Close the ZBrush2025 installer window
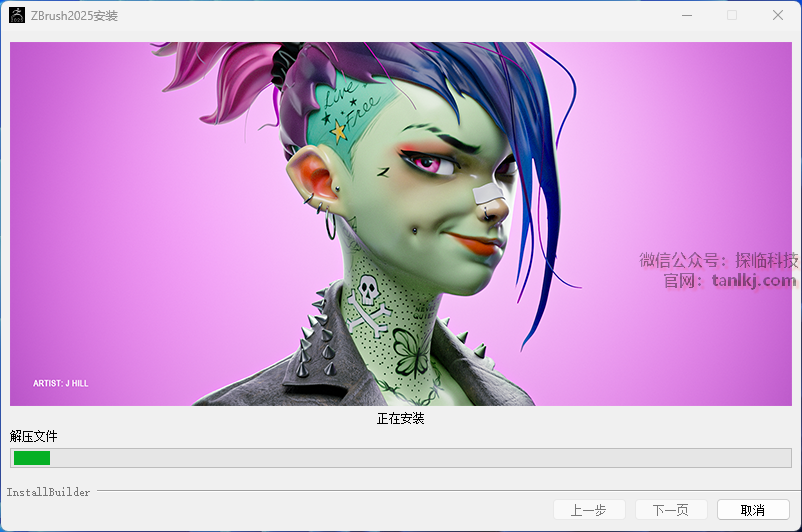802x532 pixels. coord(777,15)
